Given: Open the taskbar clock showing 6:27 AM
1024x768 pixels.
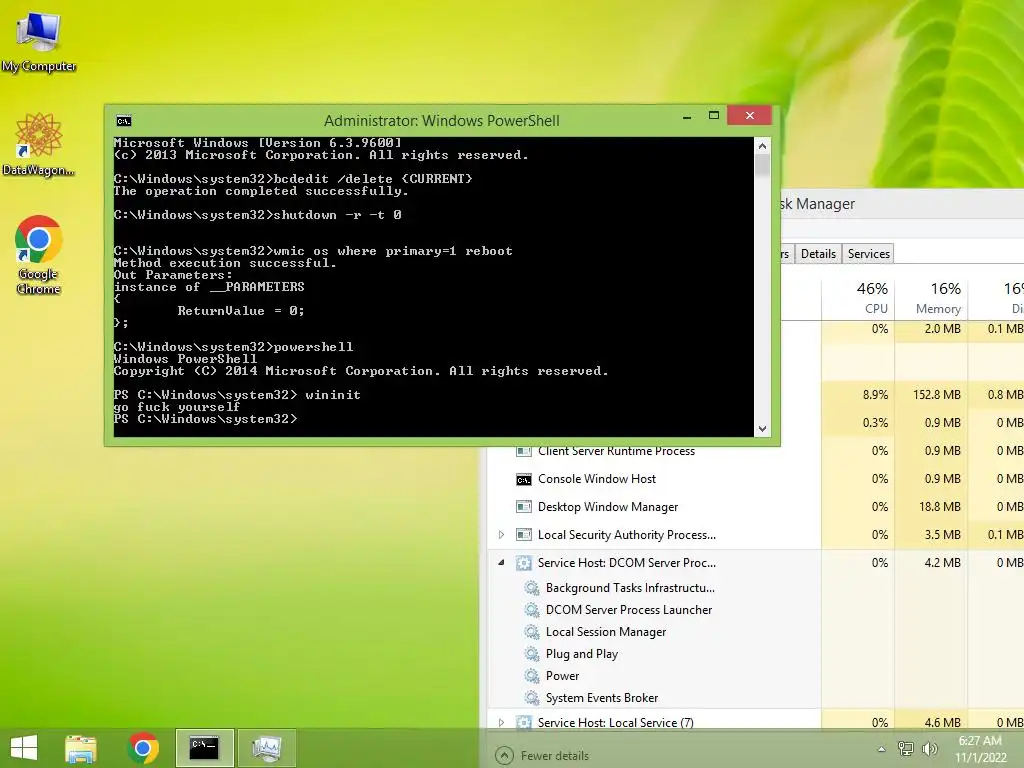Looking at the screenshot, I should pyautogui.click(x=980, y=748).
